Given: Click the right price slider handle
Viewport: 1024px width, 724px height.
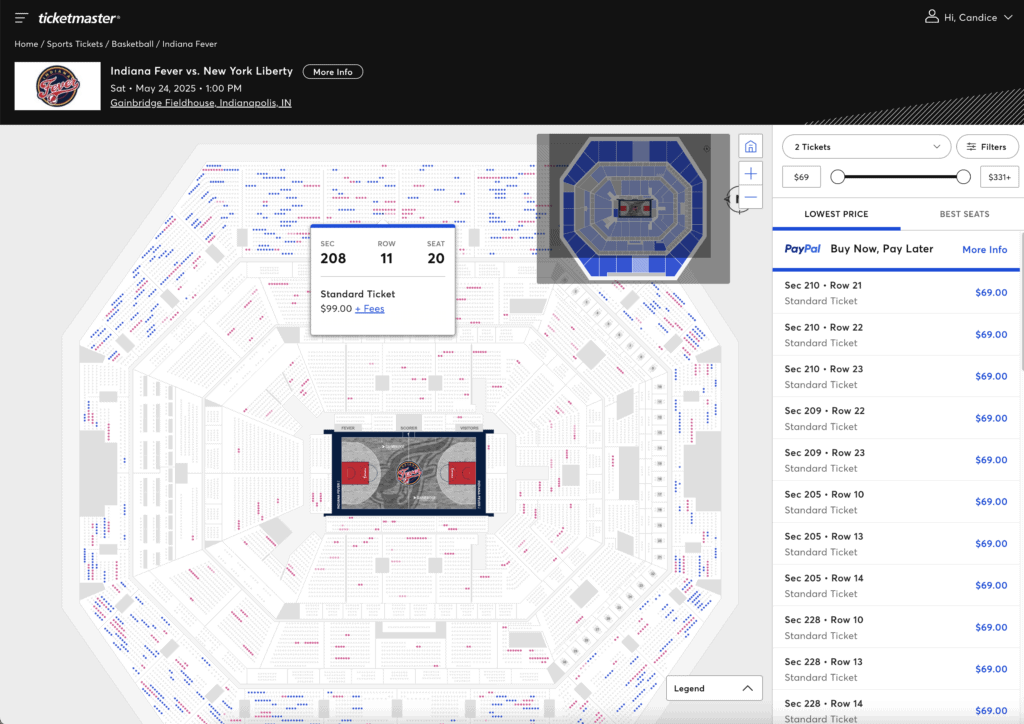Looking at the screenshot, I should pyautogui.click(x=963, y=177).
